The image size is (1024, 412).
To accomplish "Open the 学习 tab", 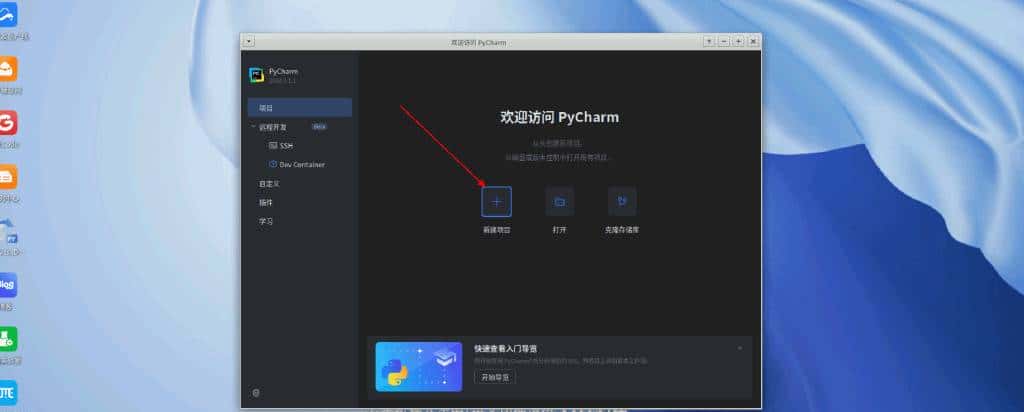I will pyautogui.click(x=266, y=221).
